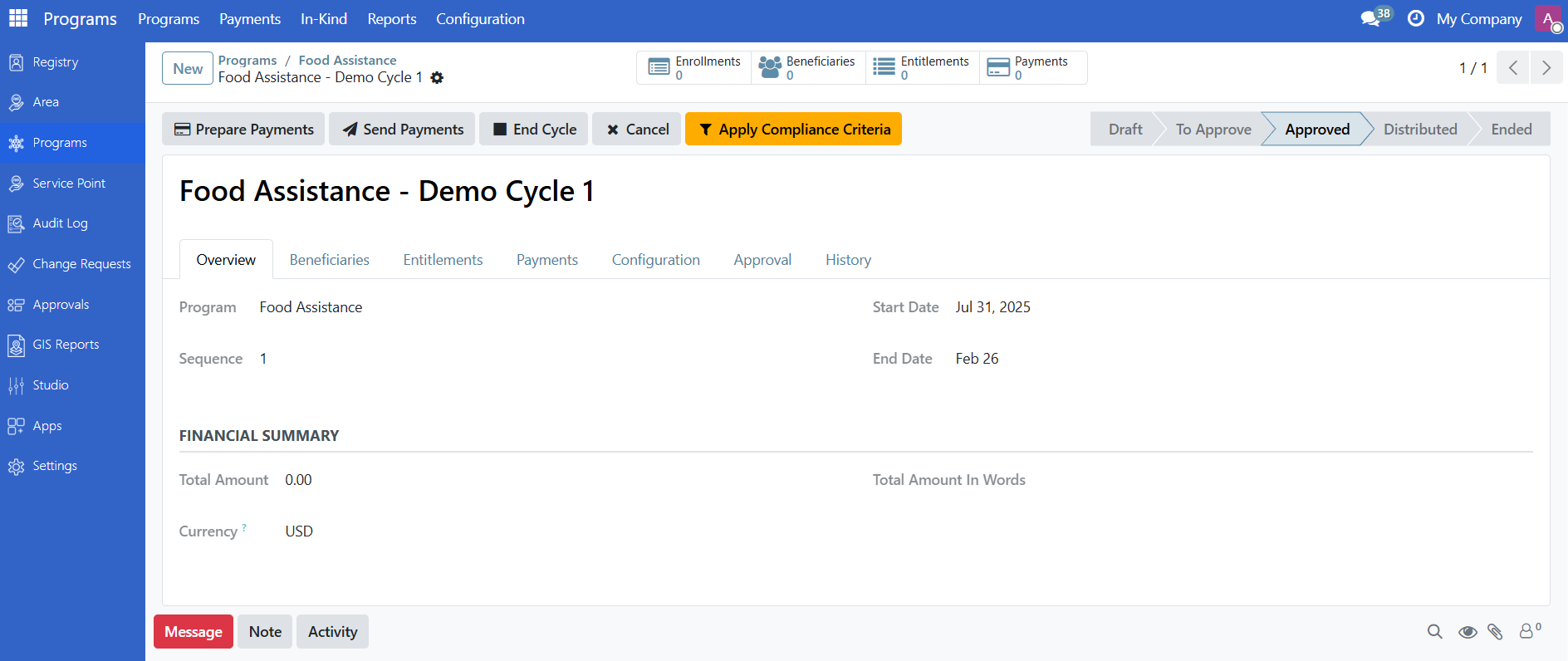Viewport: 1568px width, 661px height.
Task: Attach files using the paperclip icon
Action: (x=1495, y=632)
